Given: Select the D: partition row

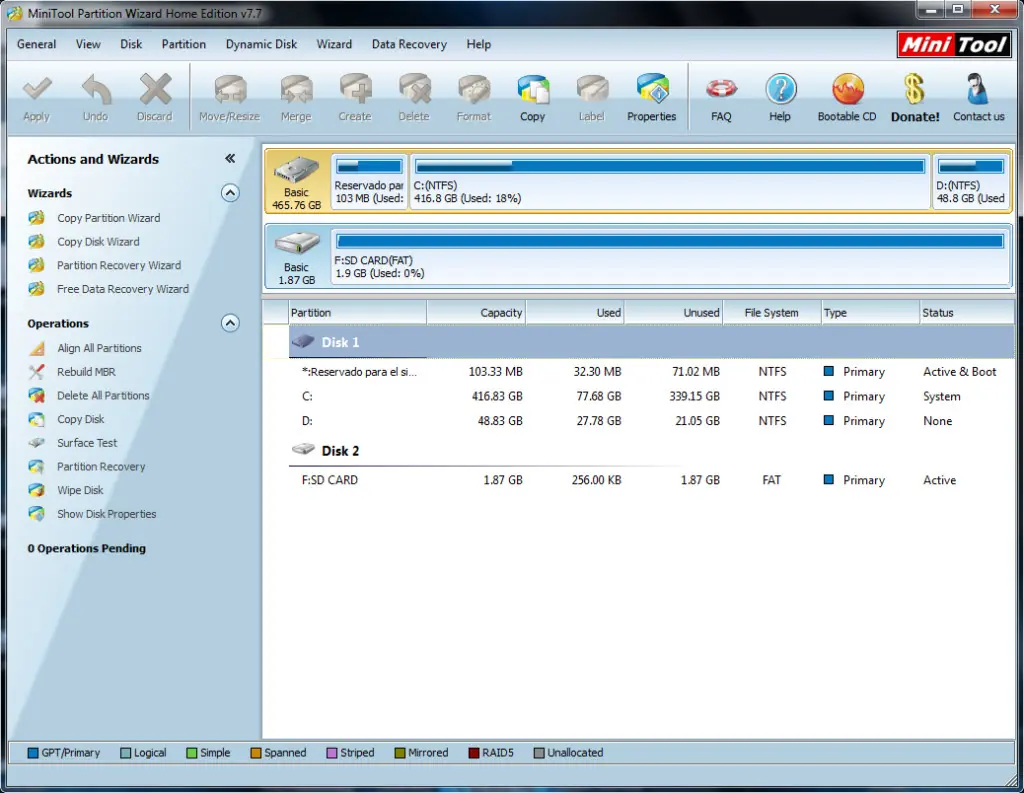Looking at the screenshot, I should [x=651, y=421].
